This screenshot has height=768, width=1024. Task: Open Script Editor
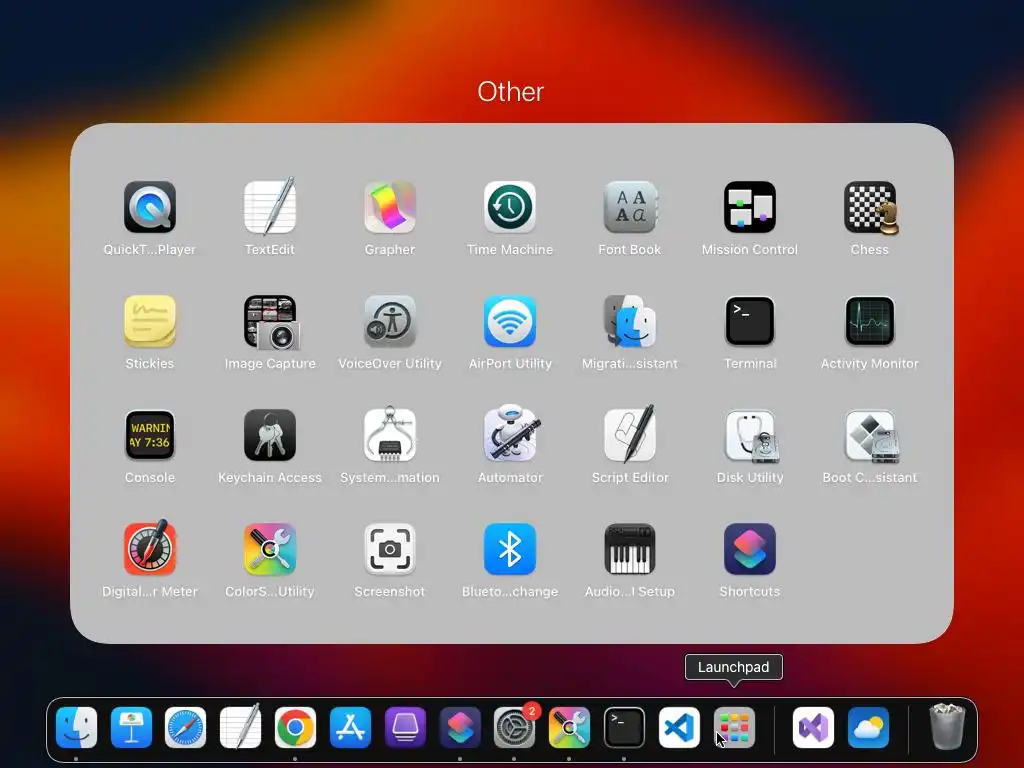pyautogui.click(x=630, y=436)
